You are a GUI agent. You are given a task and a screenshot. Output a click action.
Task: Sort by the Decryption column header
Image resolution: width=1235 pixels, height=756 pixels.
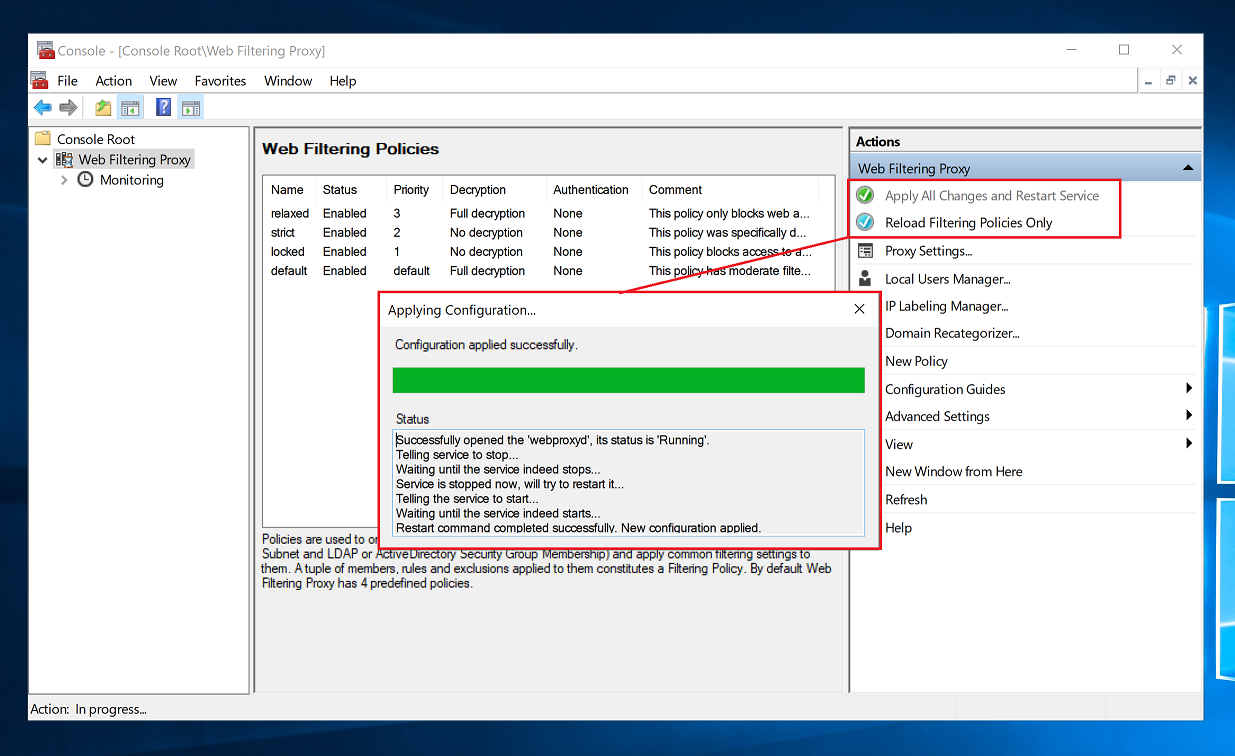point(494,189)
